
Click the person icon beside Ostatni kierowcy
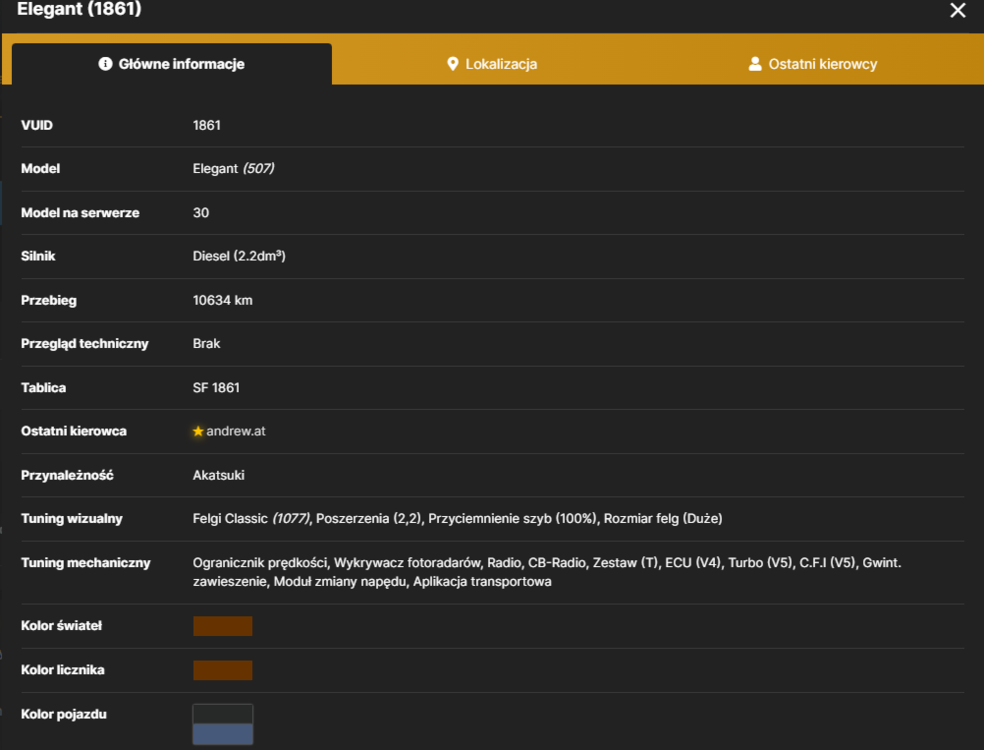755,64
